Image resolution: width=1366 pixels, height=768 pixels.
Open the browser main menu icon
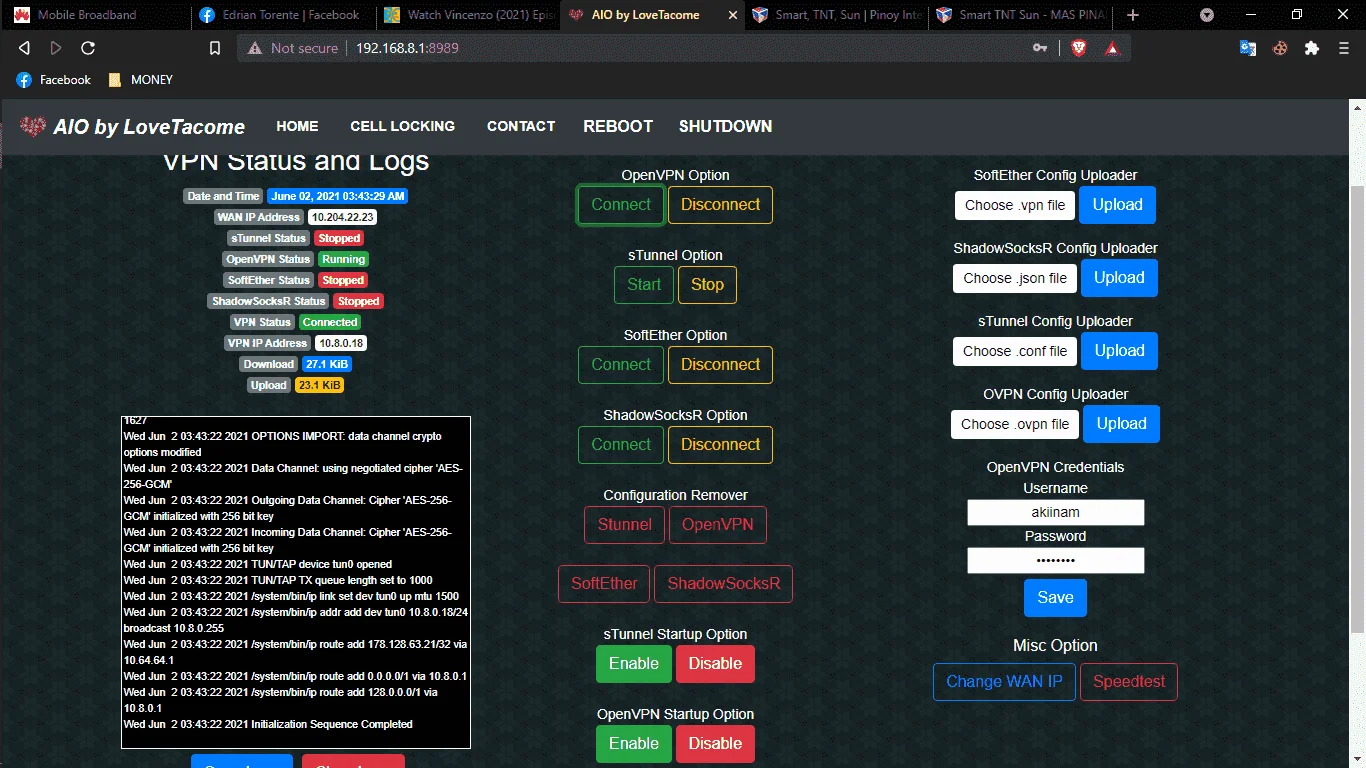(x=1343, y=48)
